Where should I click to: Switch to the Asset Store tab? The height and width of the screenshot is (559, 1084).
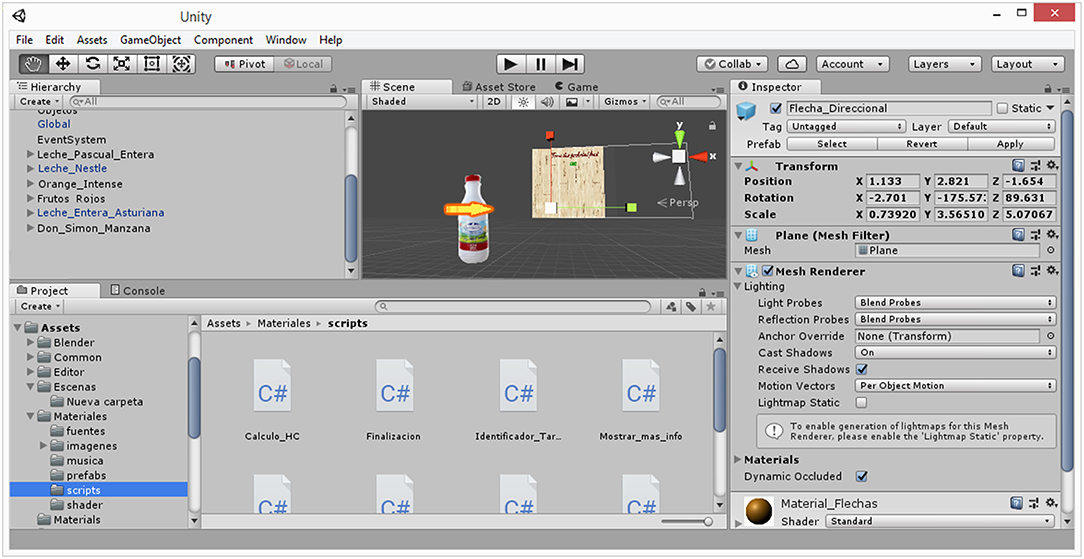point(498,87)
